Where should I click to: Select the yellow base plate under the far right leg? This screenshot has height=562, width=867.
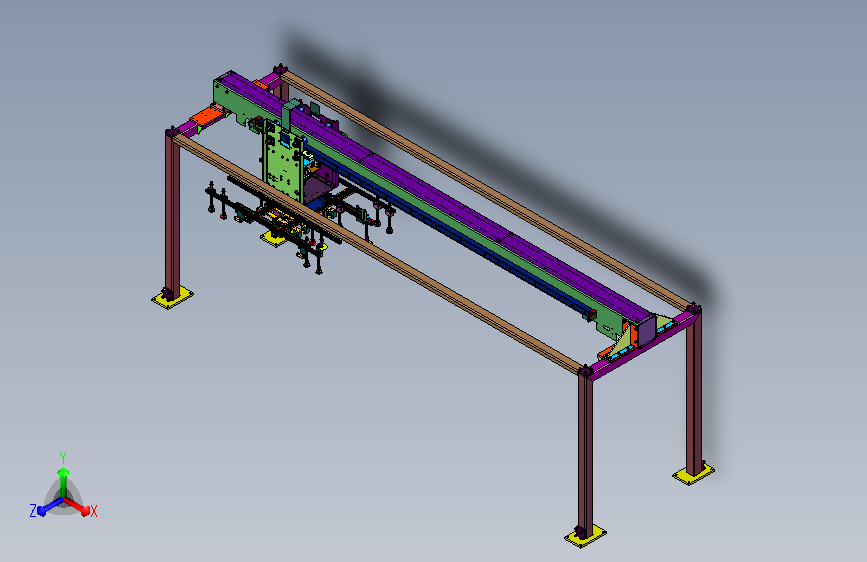(693, 473)
